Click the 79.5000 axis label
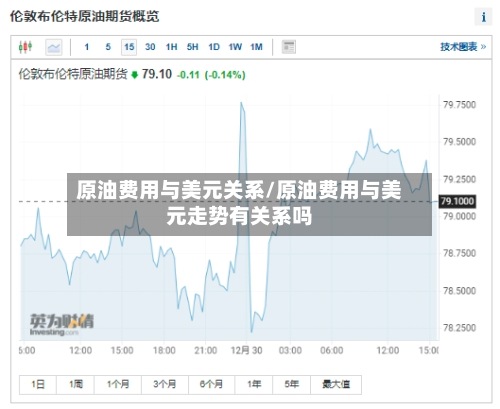500x409 pixels. pos(459,142)
